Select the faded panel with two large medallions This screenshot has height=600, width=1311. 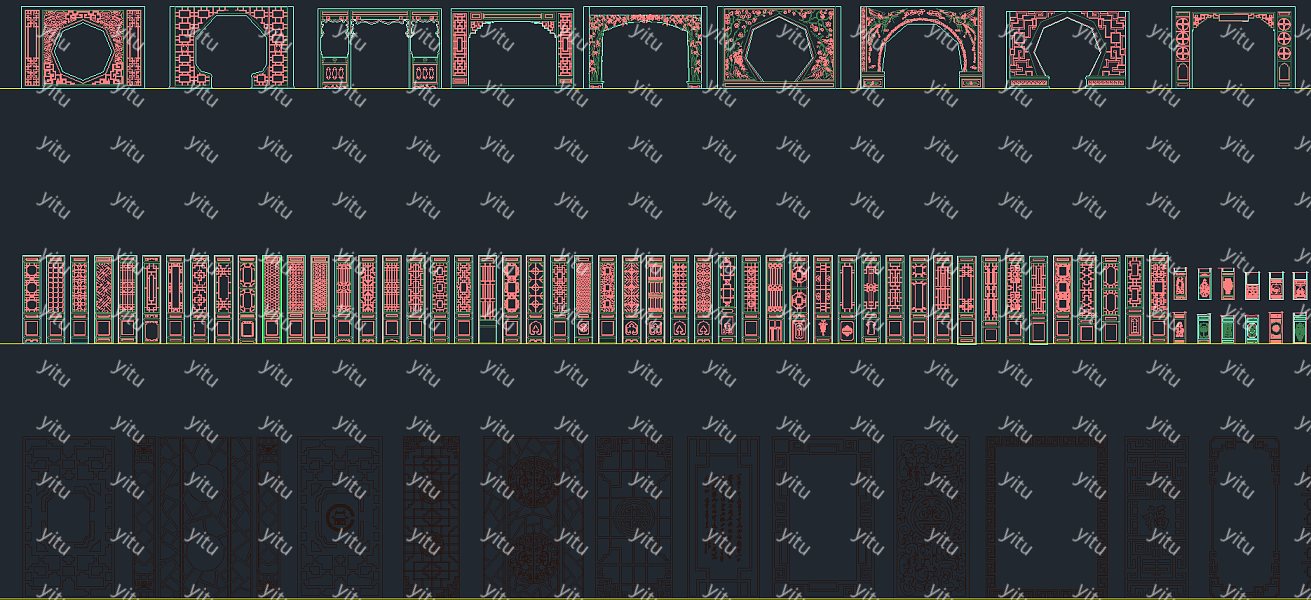(533, 516)
